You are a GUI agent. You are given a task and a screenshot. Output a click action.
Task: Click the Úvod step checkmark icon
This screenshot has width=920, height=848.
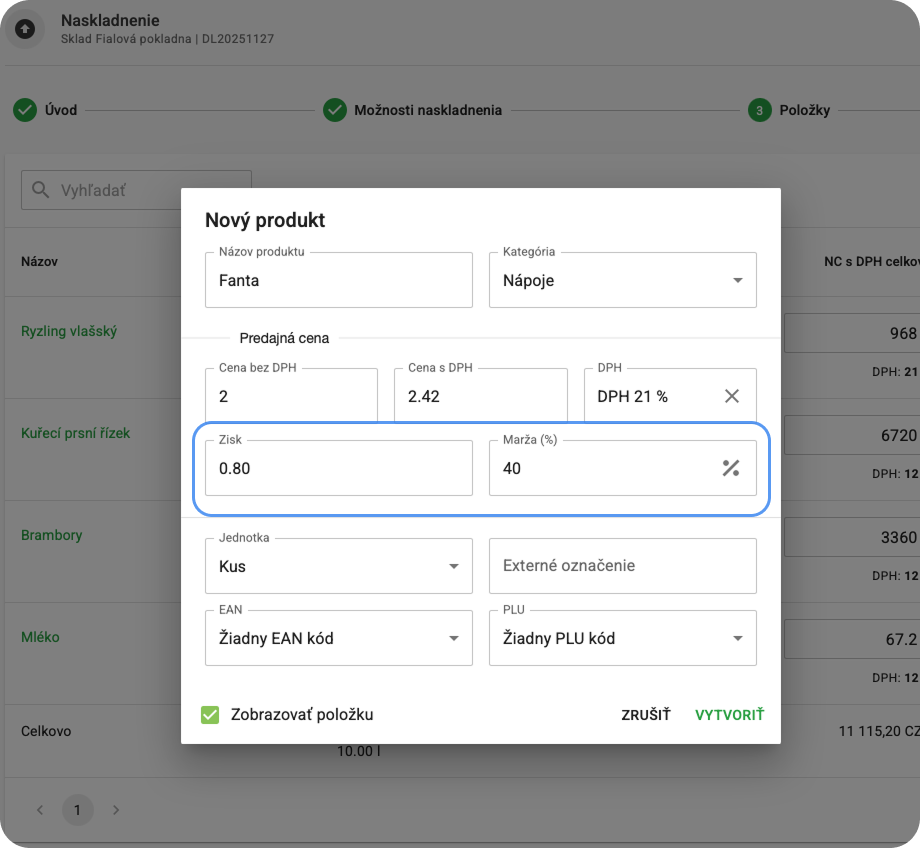[x=25, y=110]
